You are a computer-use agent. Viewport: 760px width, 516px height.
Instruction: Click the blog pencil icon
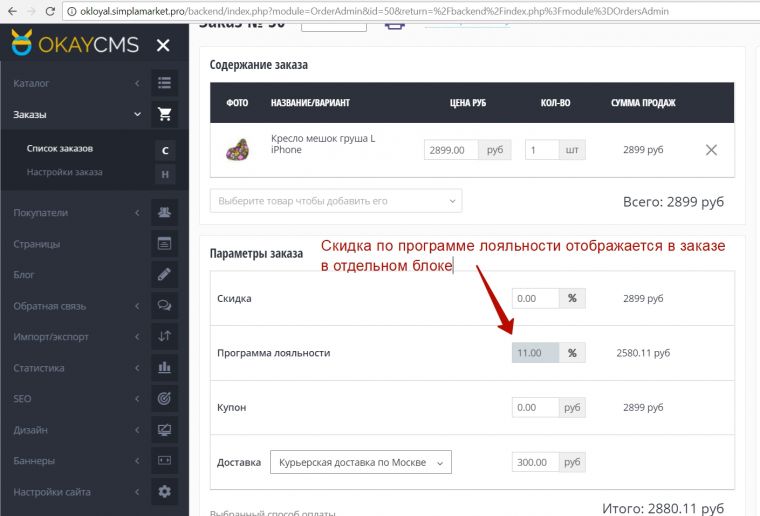click(164, 274)
